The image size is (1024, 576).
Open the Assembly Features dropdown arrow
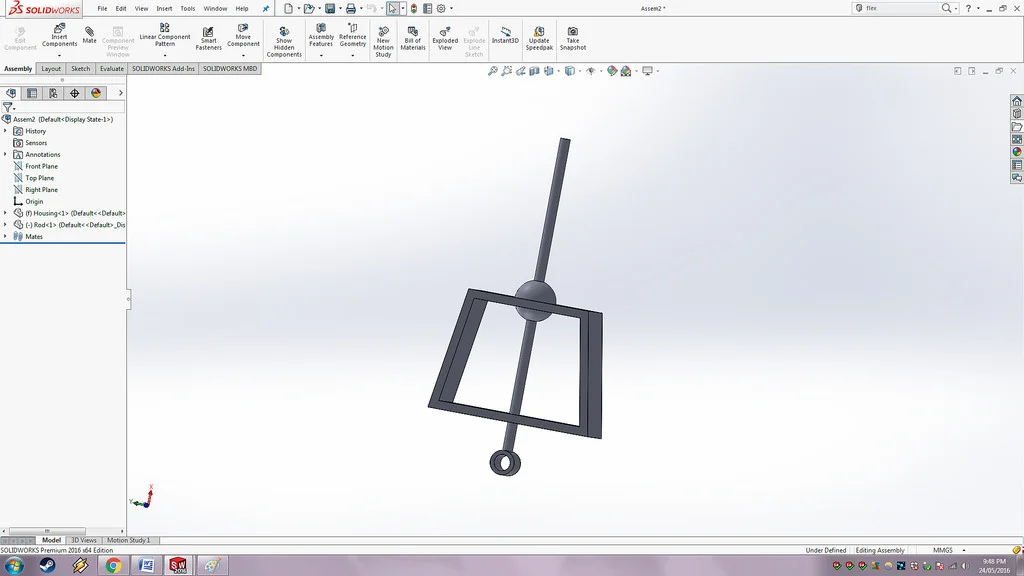(x=321, y=56)
